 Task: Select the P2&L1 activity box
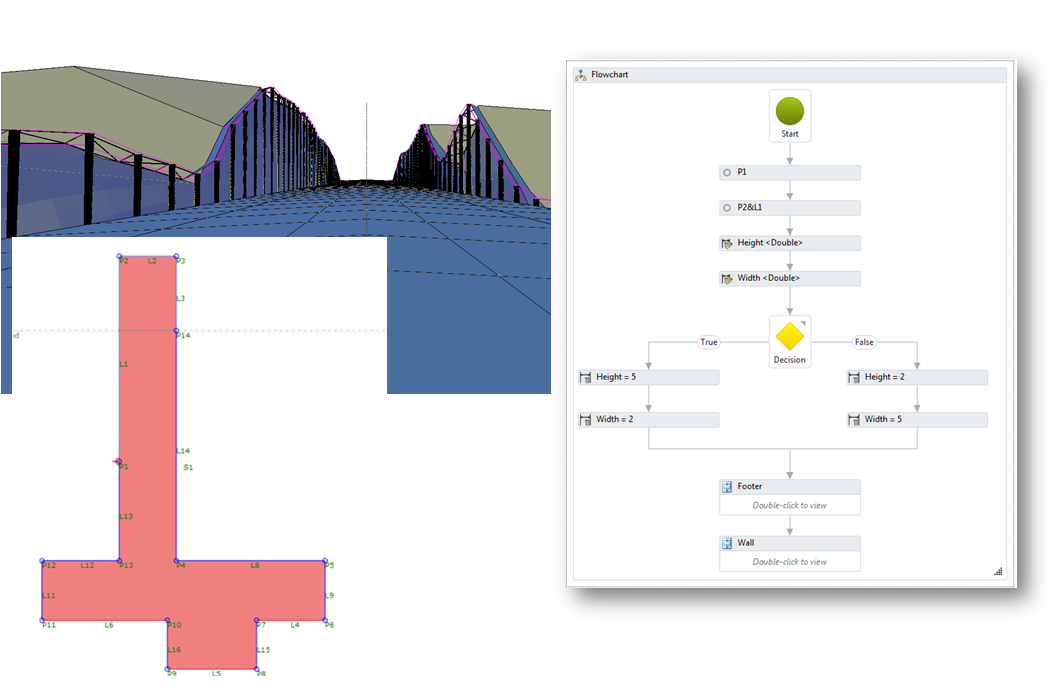pyautogui.click(x=790, y=208)
